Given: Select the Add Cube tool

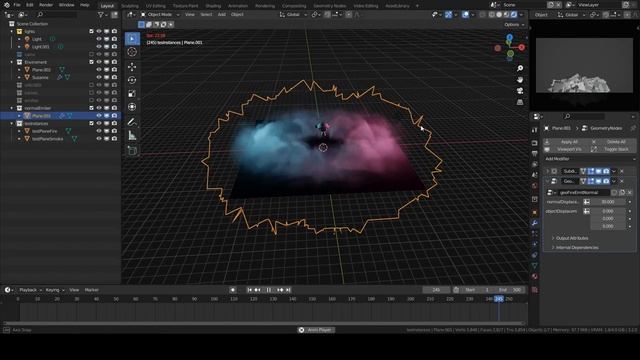Looking at the screenshot, I should coord(132,150).
